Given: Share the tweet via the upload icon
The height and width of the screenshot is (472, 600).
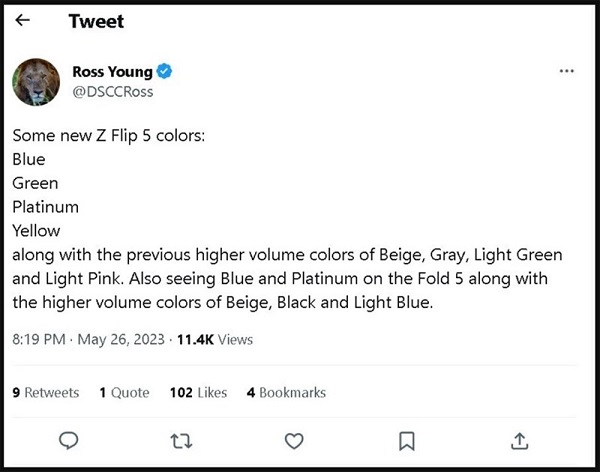Looking at the screenshot, I should point(519,440).
